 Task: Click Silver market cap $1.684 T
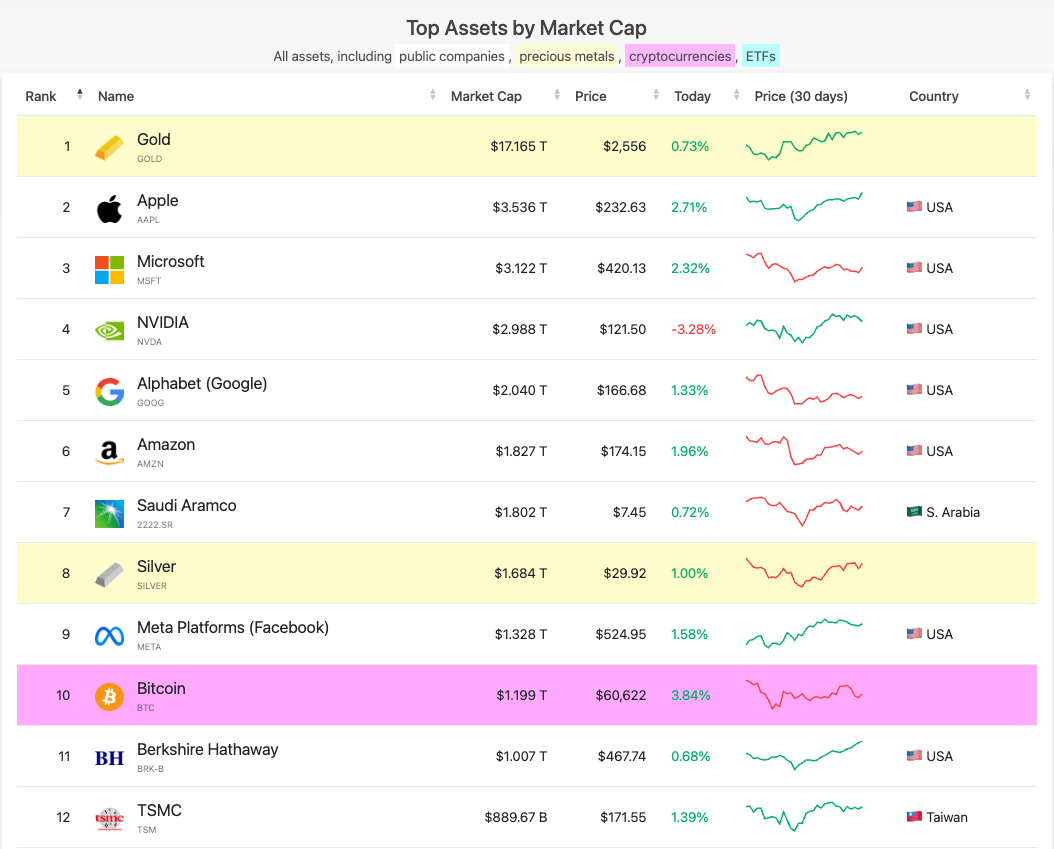tap(520, 573)
